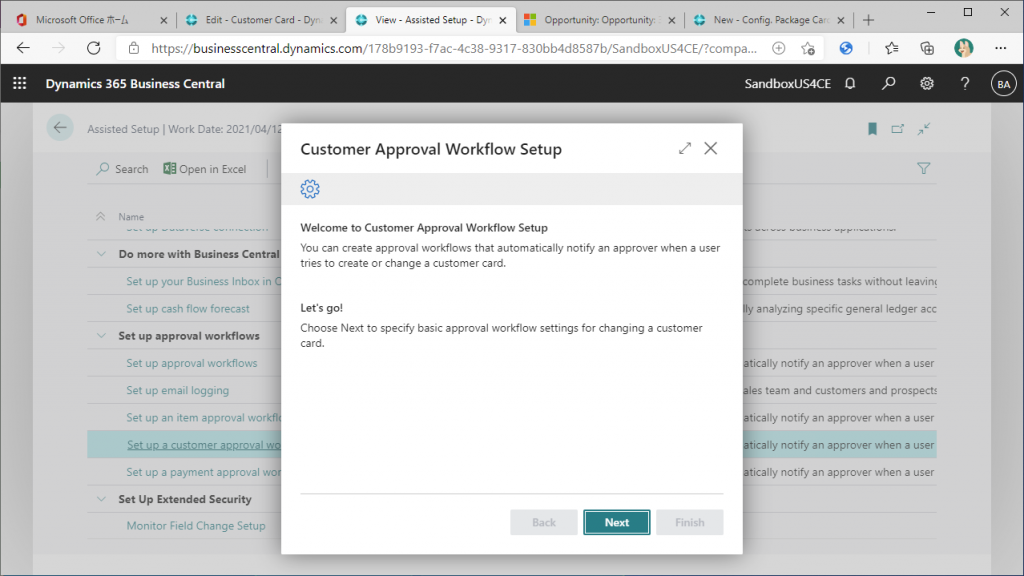Viewport: 1024px width, 576px height.
Task: Open the BA user account avatar
Action: 1003,84
